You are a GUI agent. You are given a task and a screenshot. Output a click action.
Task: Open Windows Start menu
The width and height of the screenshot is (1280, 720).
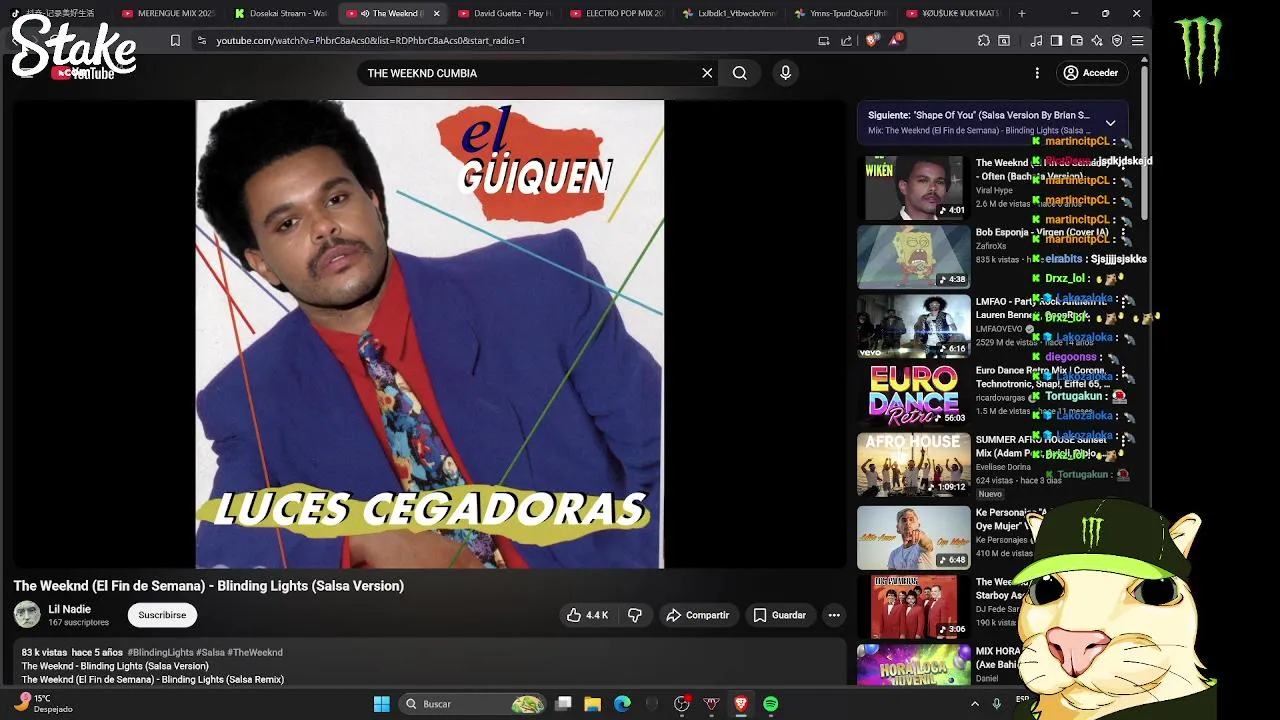[x=381, y=704]
